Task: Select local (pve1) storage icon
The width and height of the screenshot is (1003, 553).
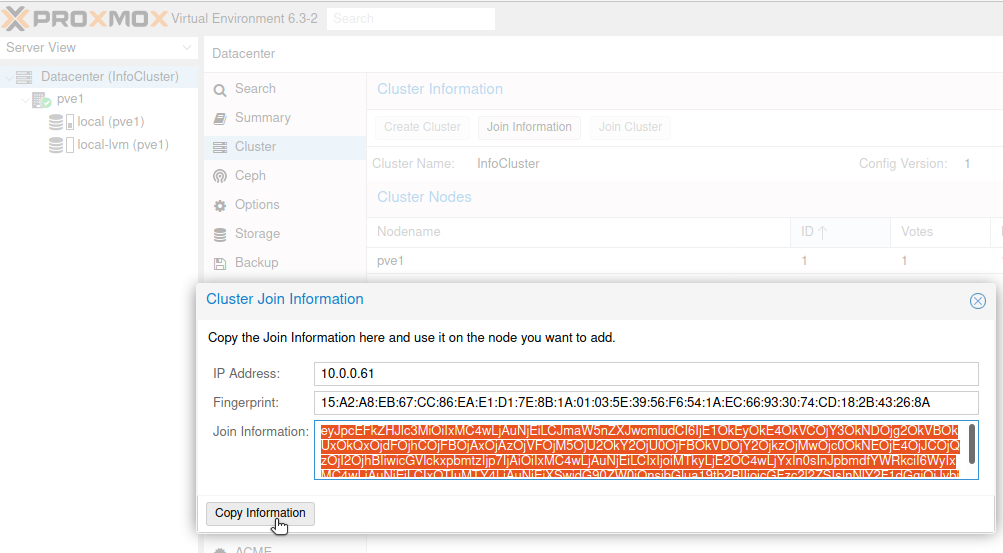Action: pos(61,122)
